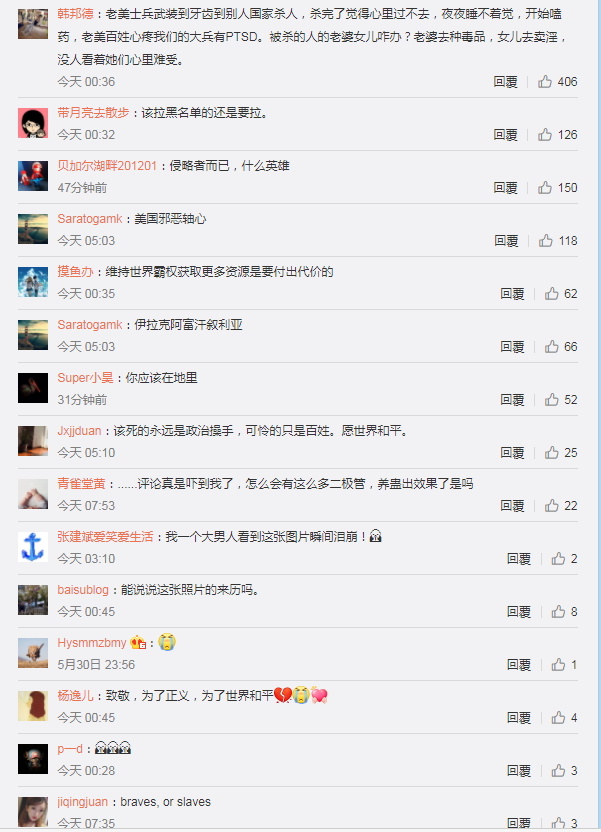
Task: Open 带月亮去散步's user profile
Action: (93, 113)
